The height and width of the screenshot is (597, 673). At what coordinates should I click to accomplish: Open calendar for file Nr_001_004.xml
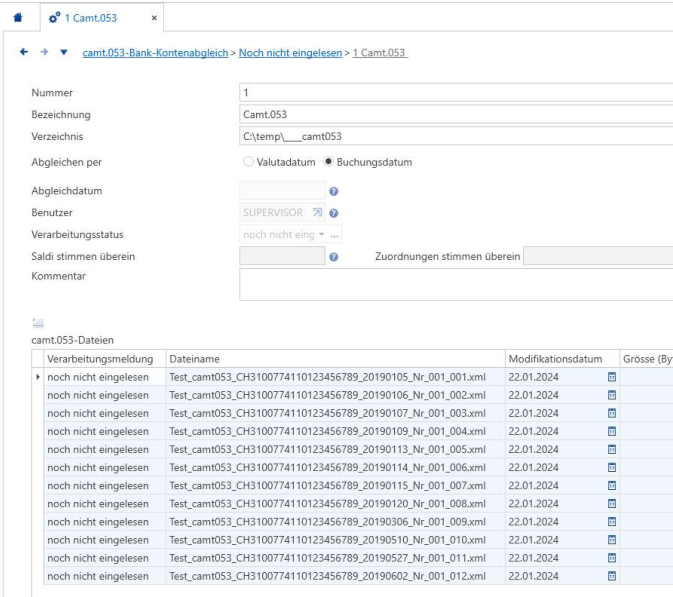(612, 431)
